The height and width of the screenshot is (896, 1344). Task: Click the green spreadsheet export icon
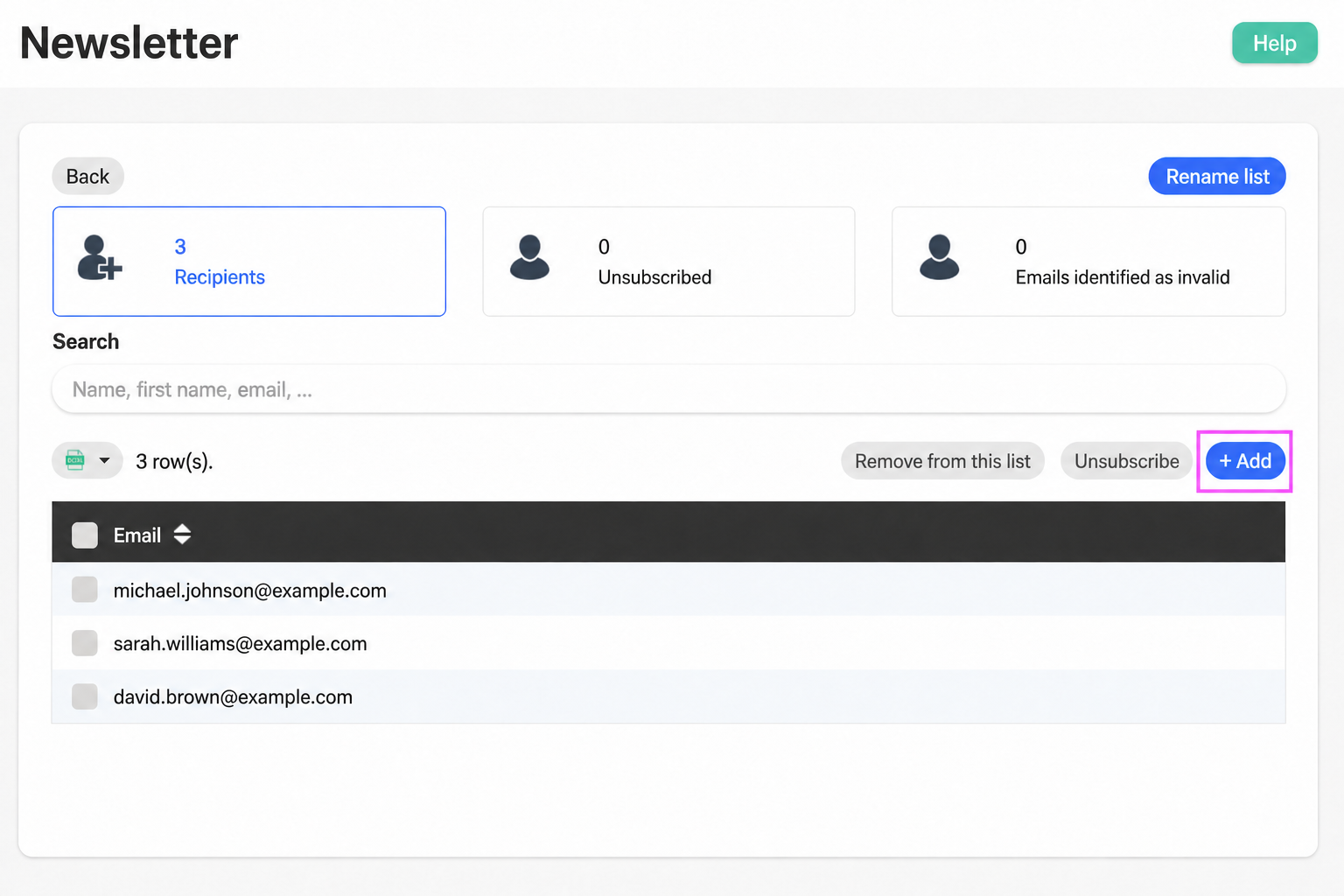(75, 460)
